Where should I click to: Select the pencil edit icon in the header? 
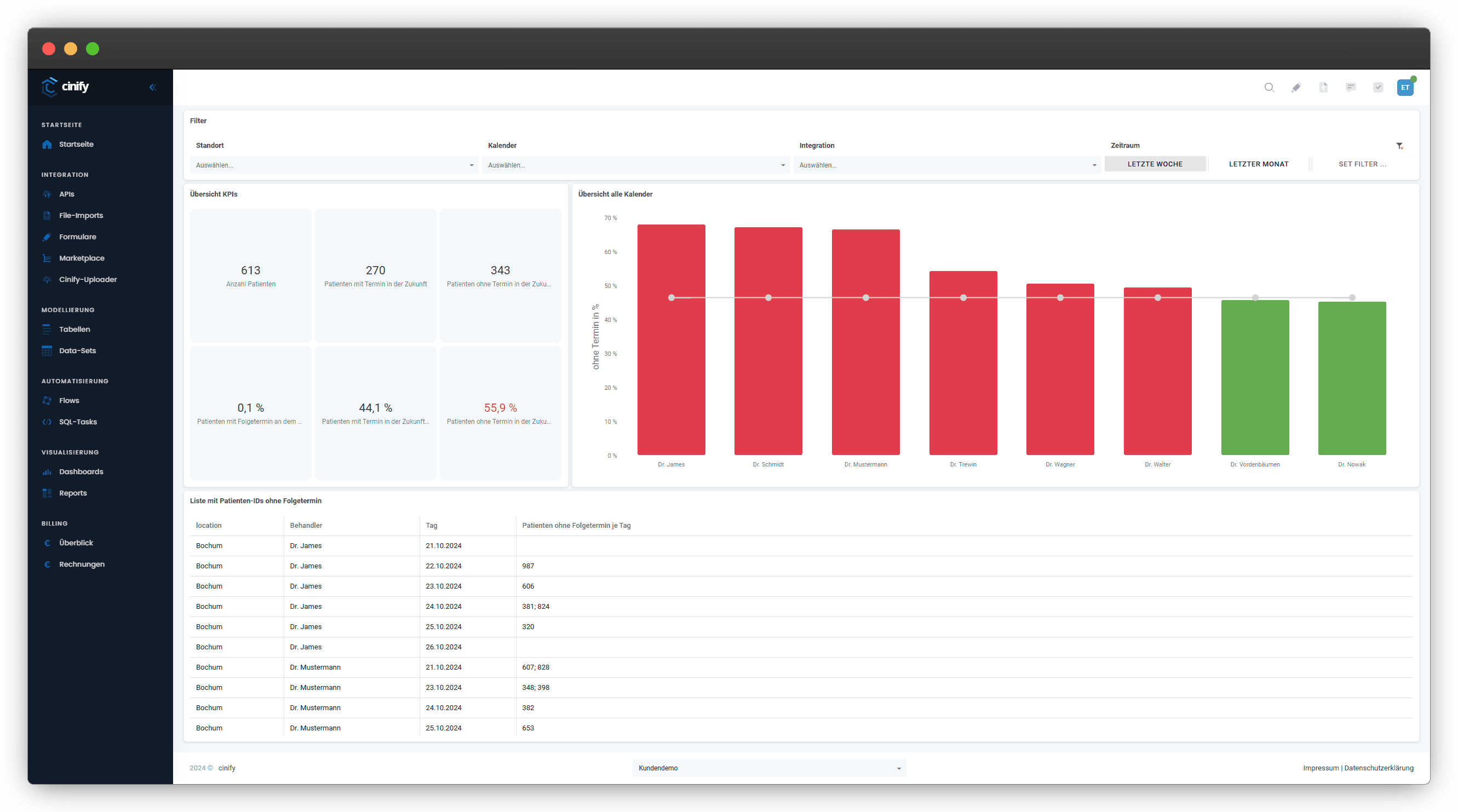1296,88
